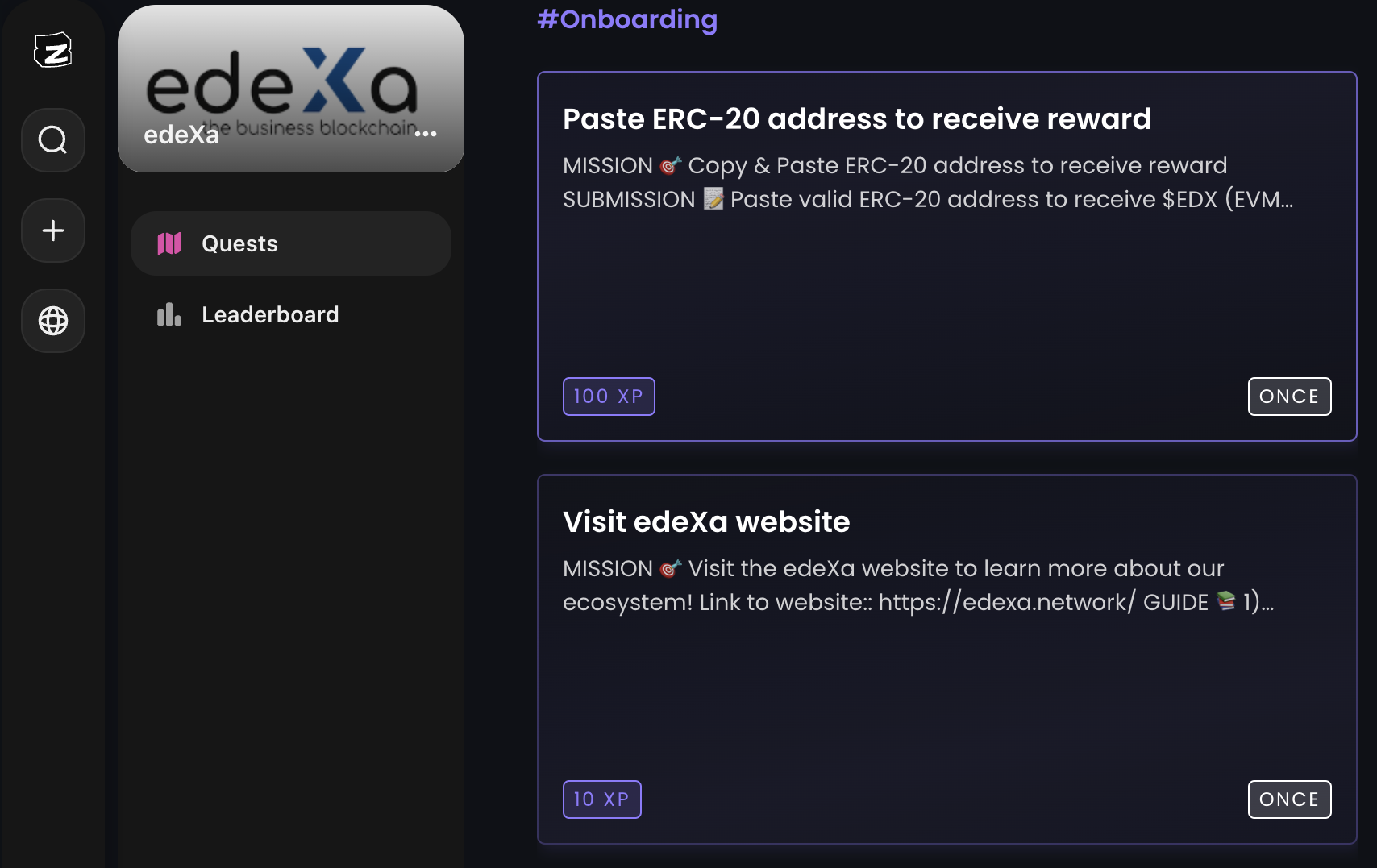The image size is (1377, 868).
Task: Click ONCE badge on Visit edeXa quest
Action: click(1289, 799)
